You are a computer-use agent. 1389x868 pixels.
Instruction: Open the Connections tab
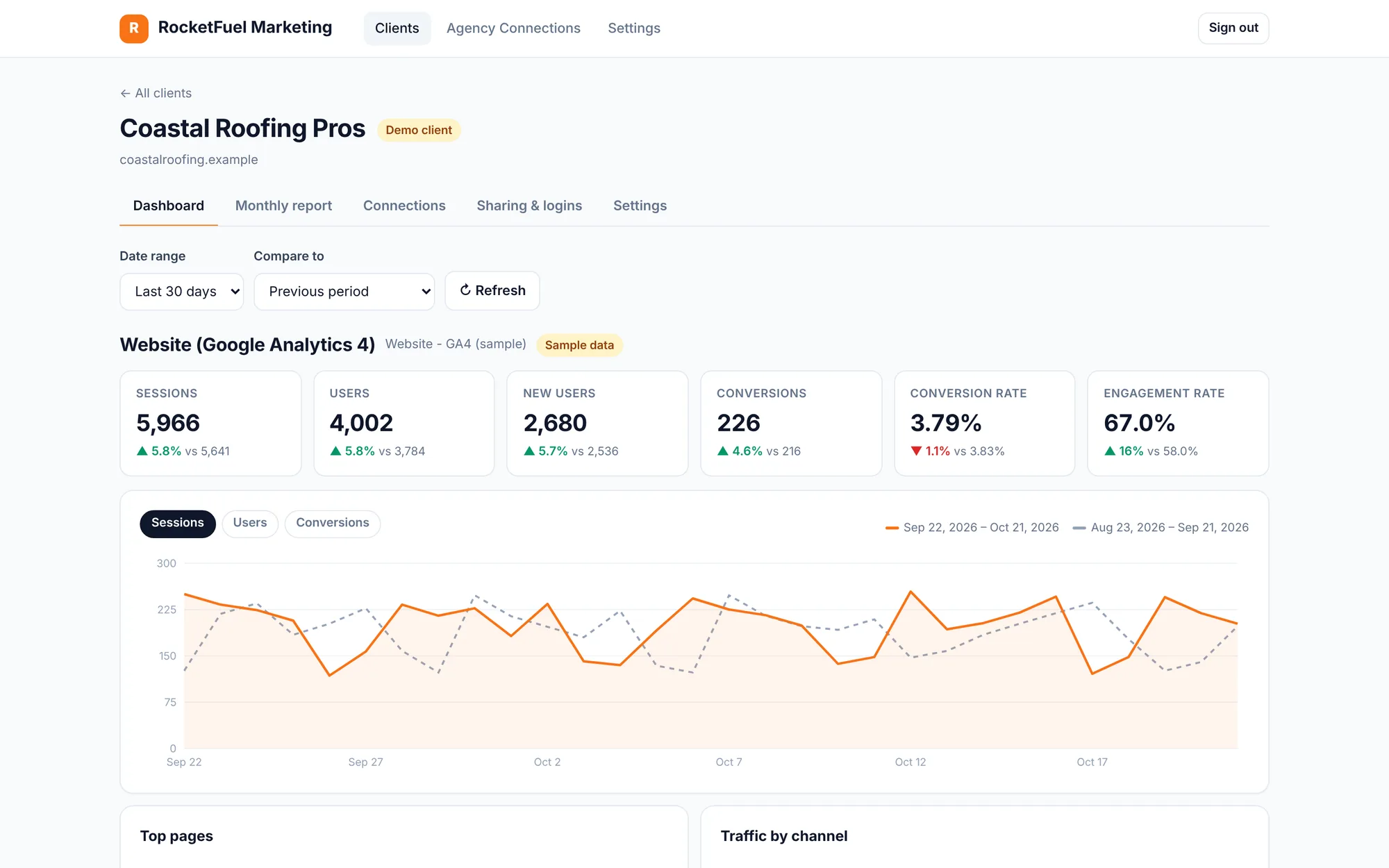(404, 206)
